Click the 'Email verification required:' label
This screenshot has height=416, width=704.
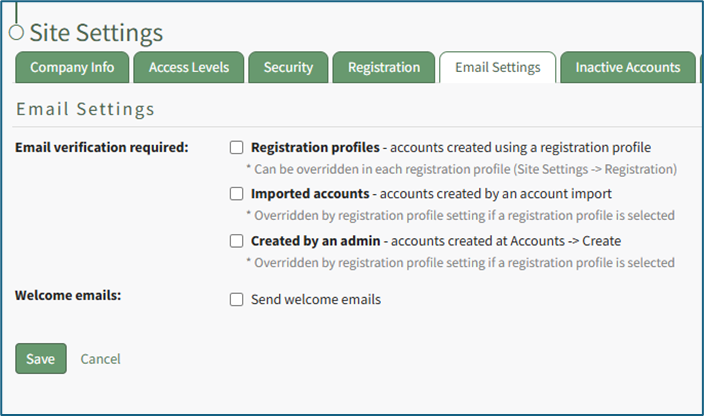(x=102, y=147)
